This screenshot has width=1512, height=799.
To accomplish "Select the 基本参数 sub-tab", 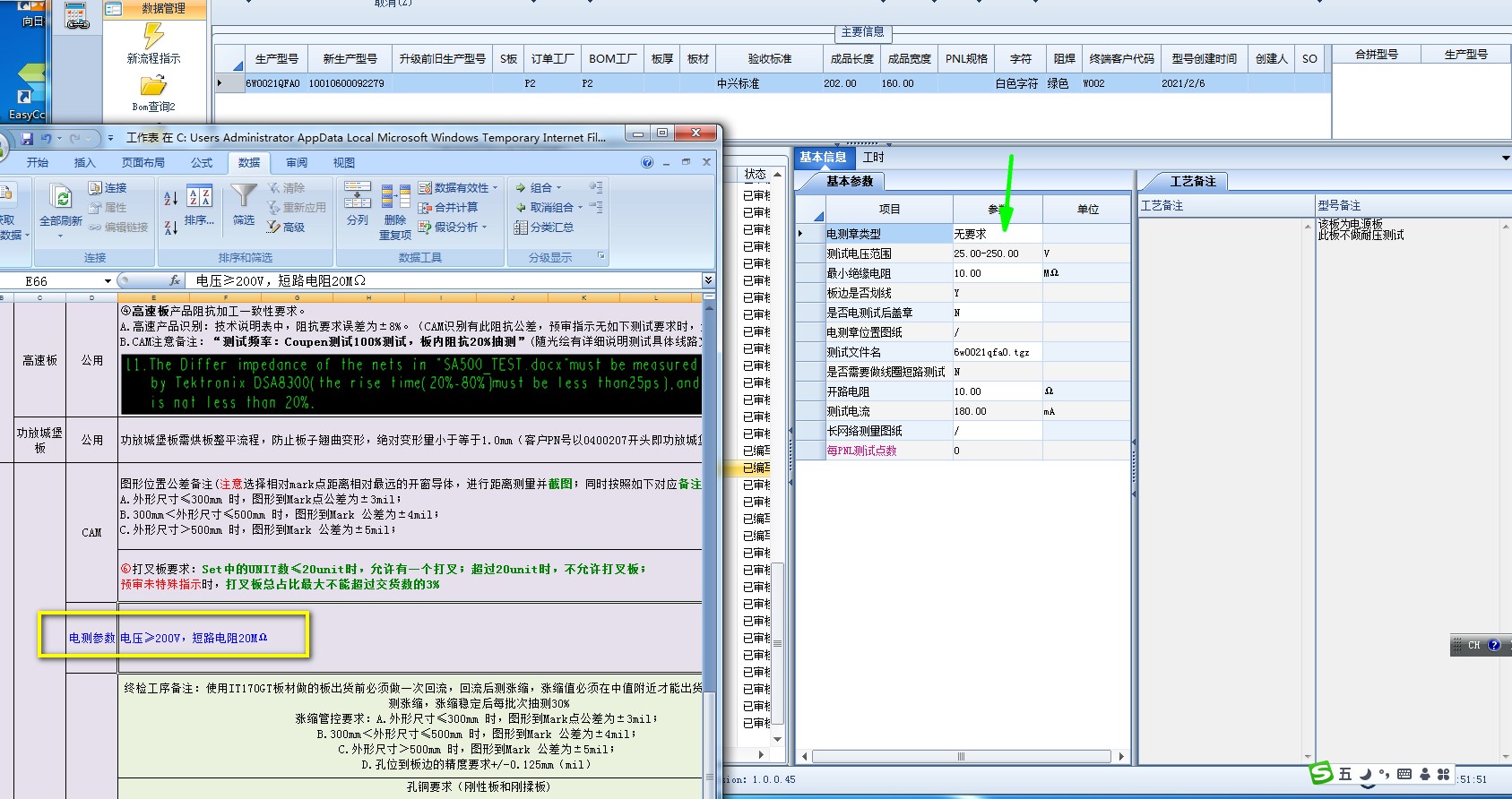I will coord(849,181).
